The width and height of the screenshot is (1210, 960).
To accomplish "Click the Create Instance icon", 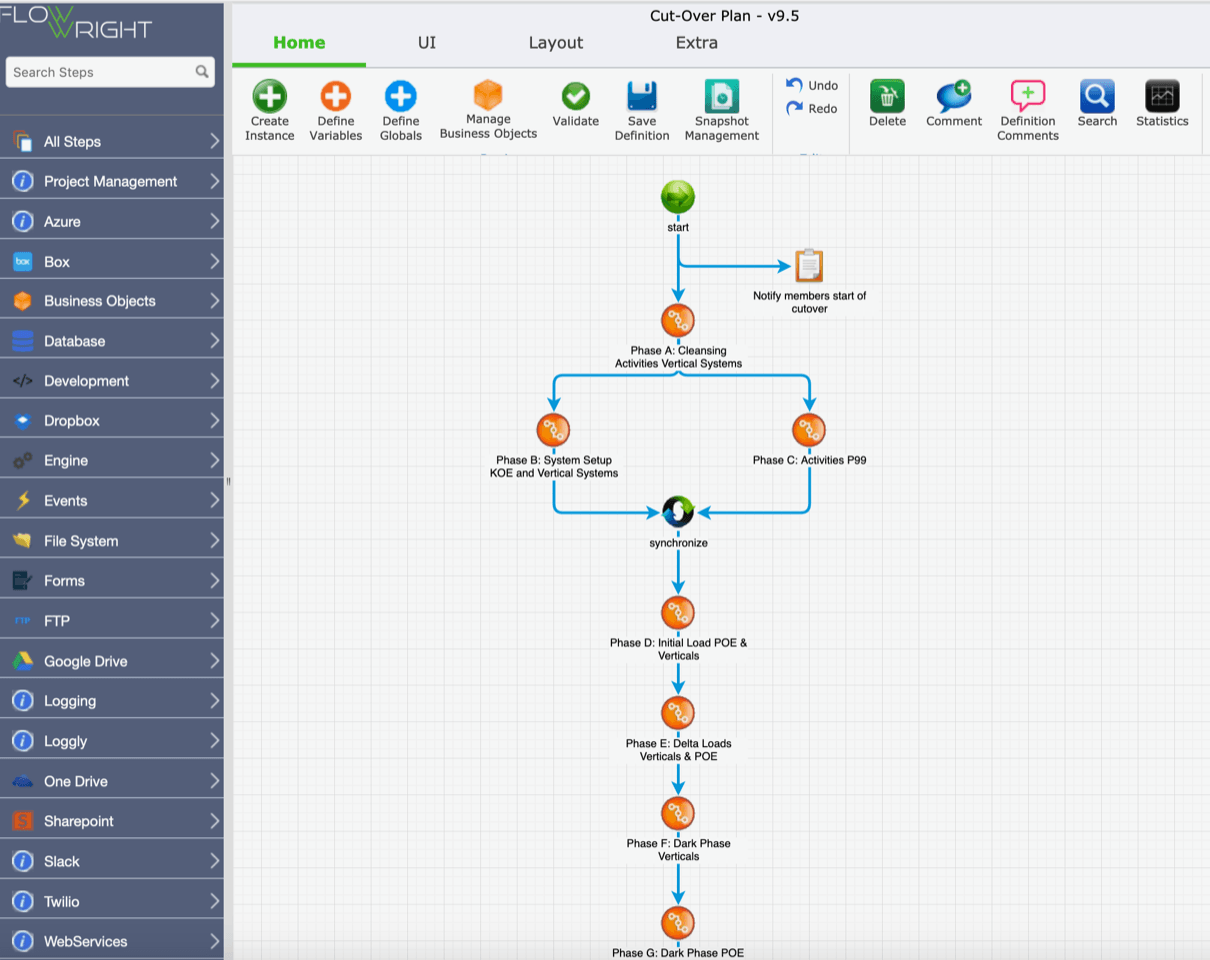I will [269, 97].
